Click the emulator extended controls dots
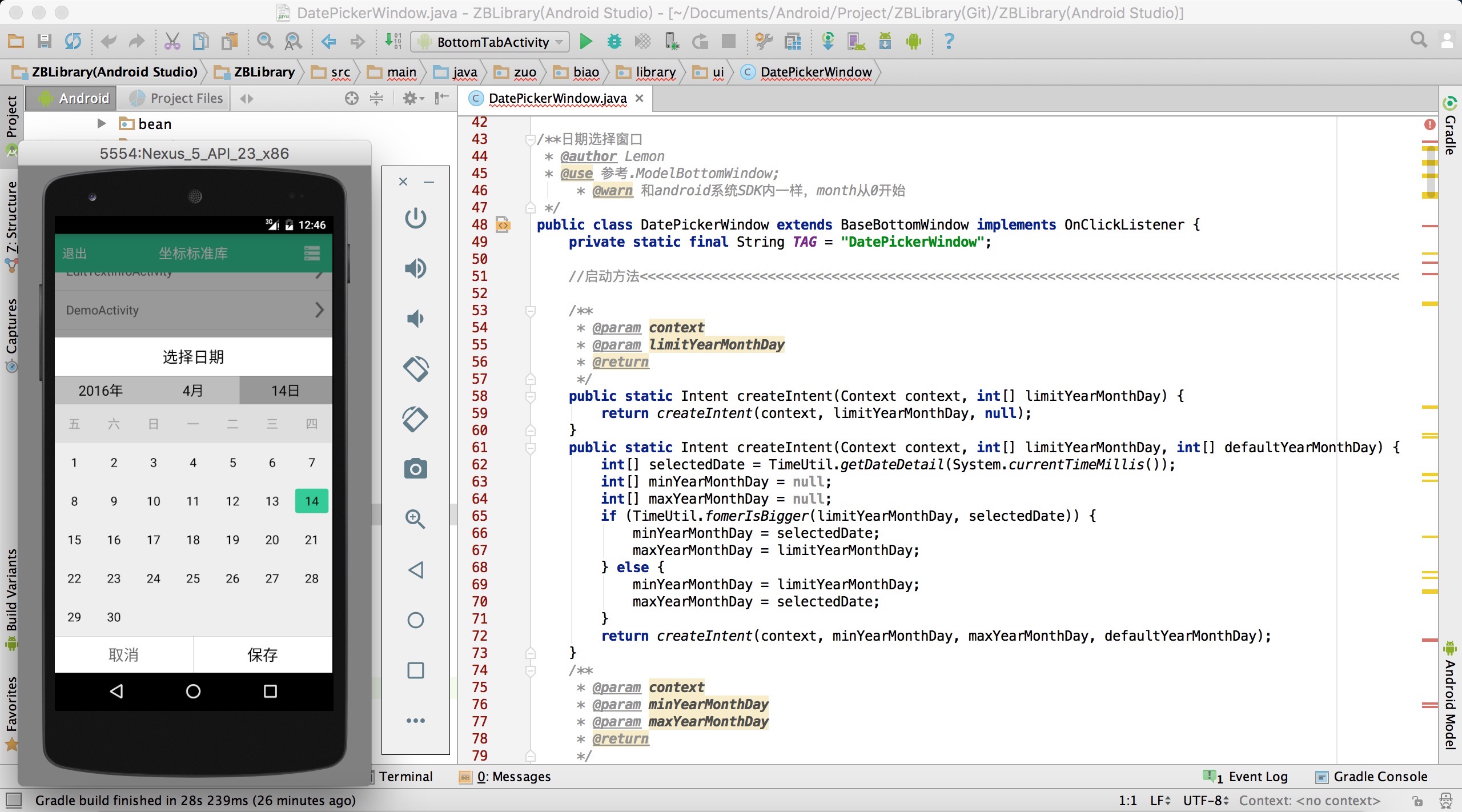 pos(415,721)
